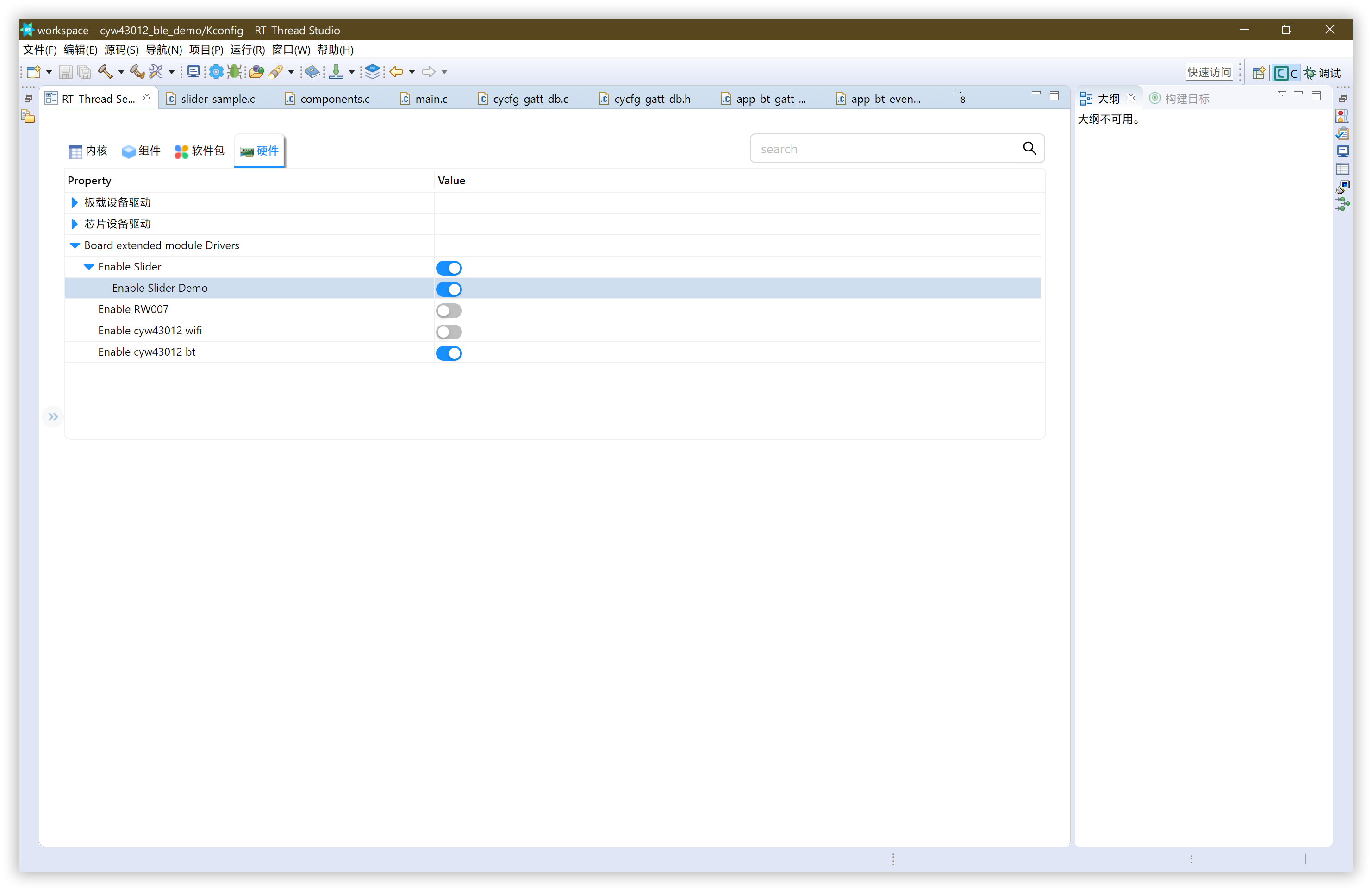Viewport: 1372px width, 891px height.
Task: Click the 快速访问 quick access box
Action: pos(1210,73)
